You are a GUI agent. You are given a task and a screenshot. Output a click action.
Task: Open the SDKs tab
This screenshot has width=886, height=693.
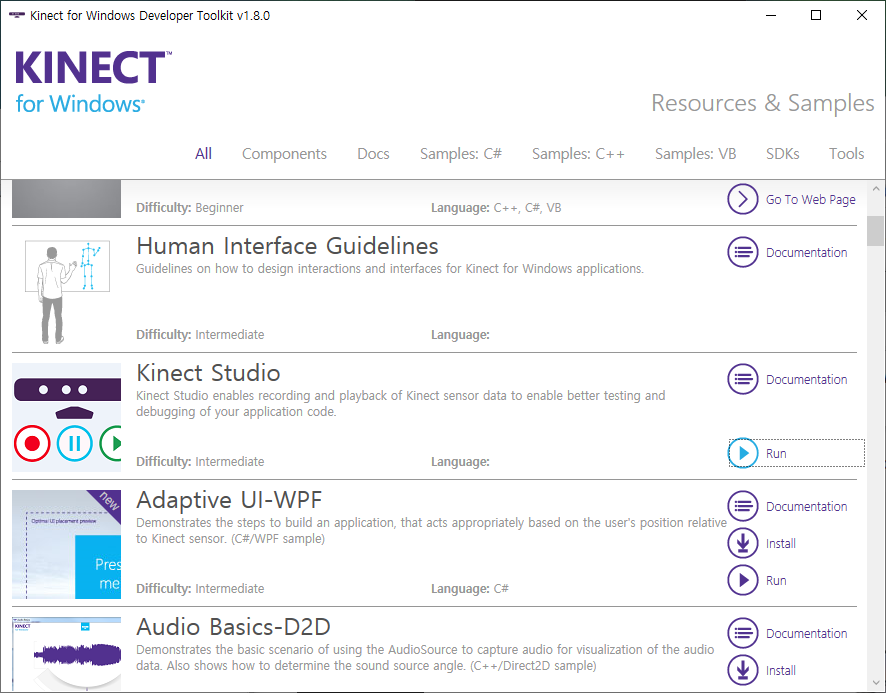tap(783, 154)
